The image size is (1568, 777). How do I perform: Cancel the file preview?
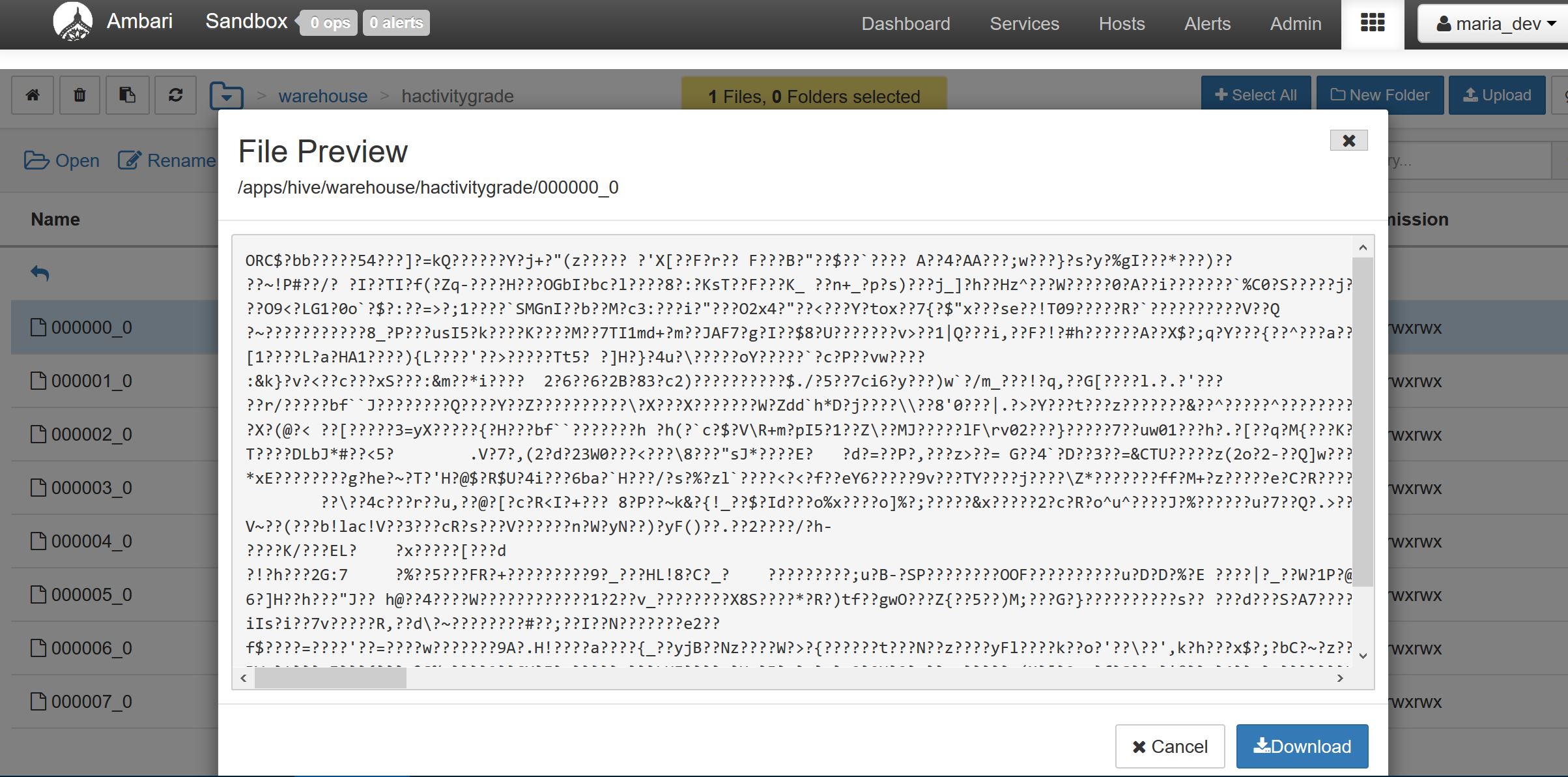[1169, 746]
